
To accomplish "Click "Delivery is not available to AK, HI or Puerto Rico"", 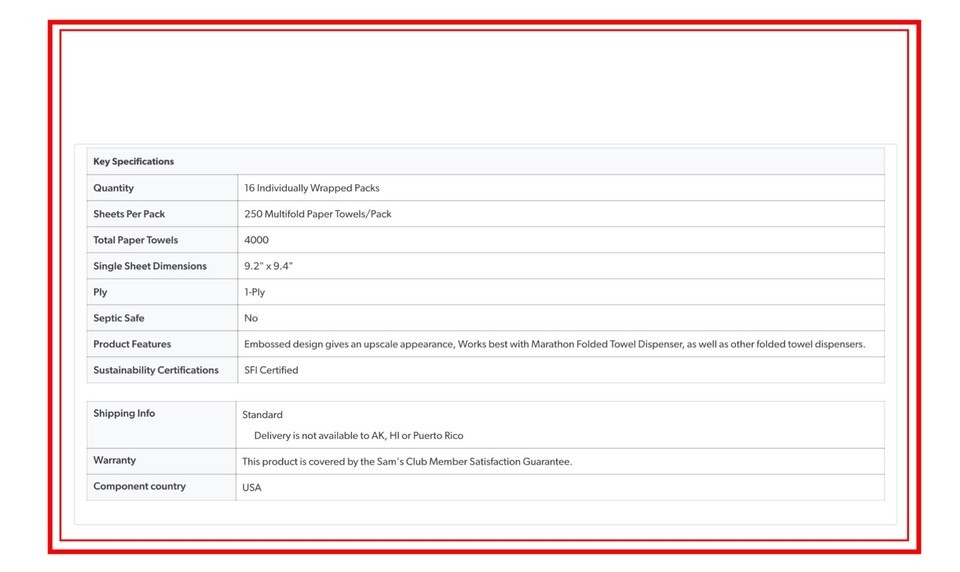I will (359, 435).
